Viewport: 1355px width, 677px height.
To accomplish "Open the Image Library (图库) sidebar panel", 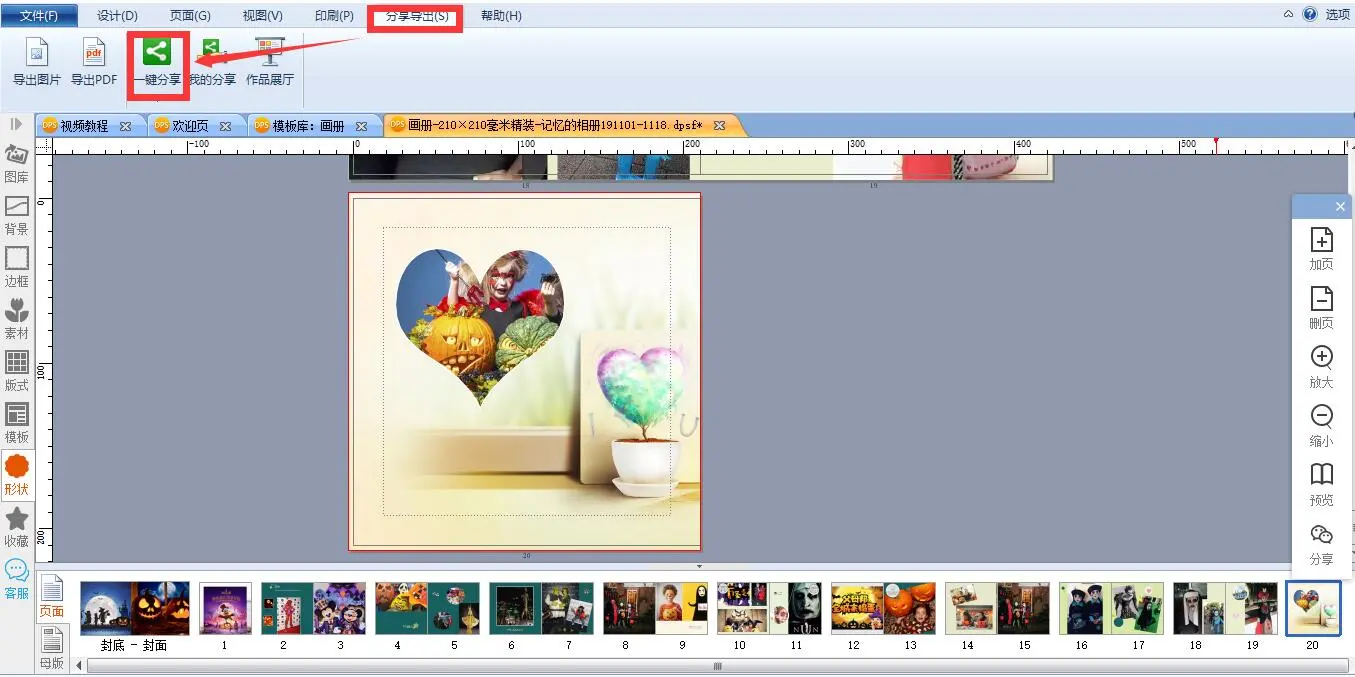I will tap(17, 164).
